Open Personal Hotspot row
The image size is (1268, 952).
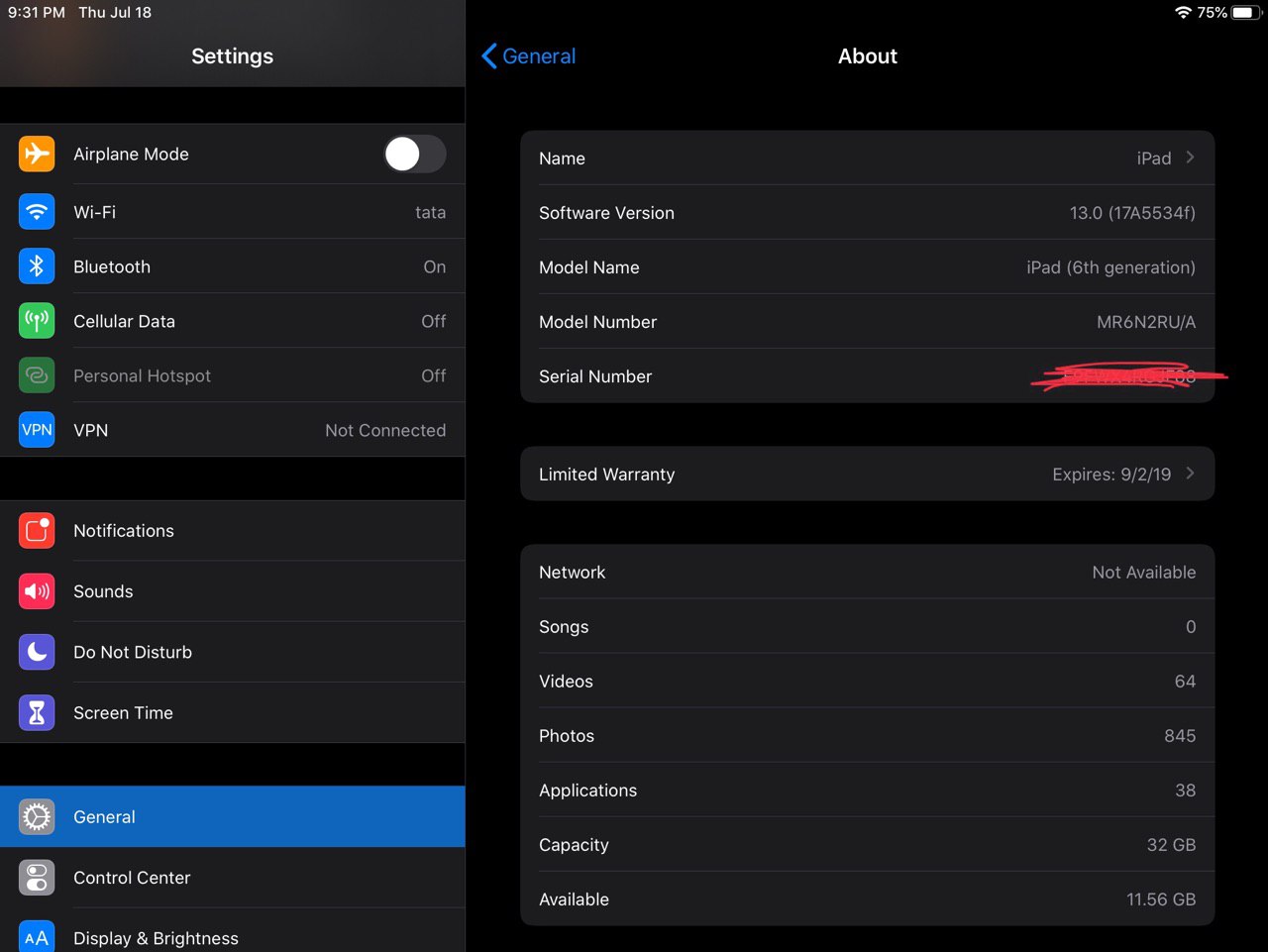[233, 375]
